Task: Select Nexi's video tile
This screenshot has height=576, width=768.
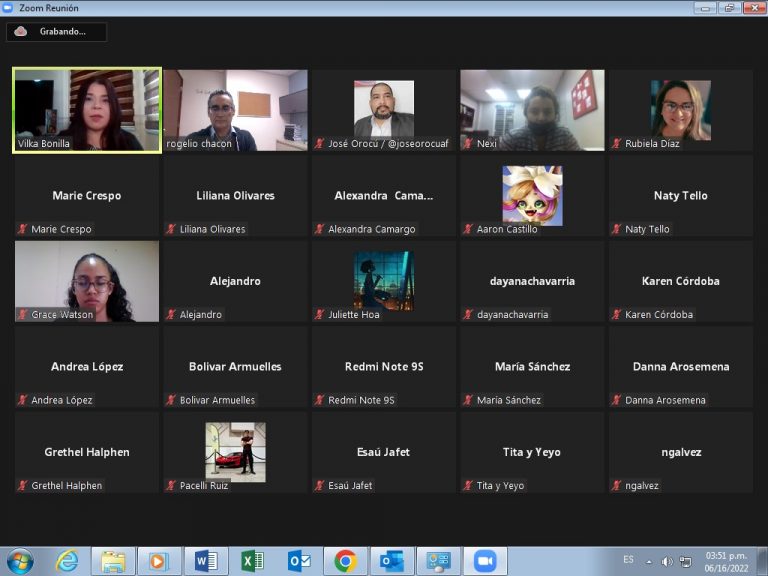Action: pyautogui.click(x=532, y=110)
